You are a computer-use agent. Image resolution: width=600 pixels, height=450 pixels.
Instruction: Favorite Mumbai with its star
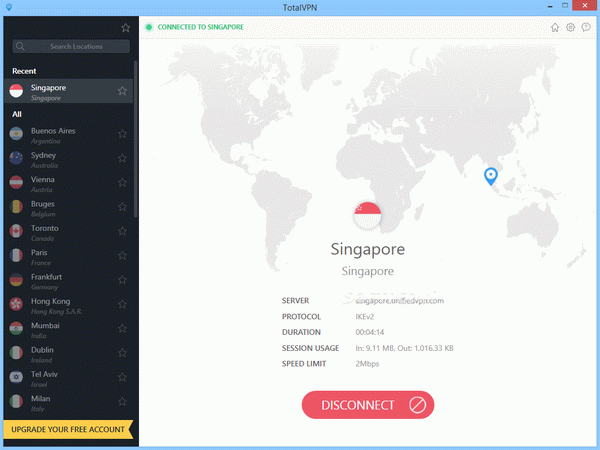122,328
